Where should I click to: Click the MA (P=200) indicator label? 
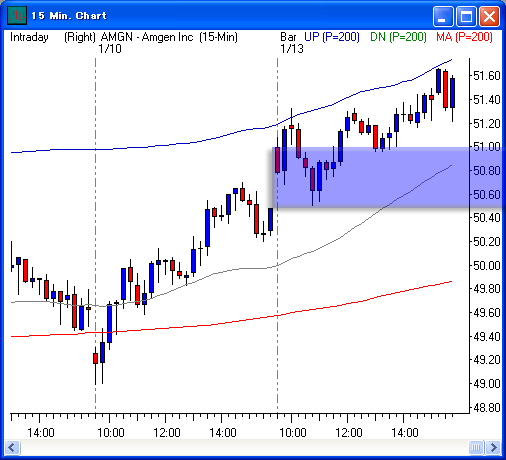464,37
